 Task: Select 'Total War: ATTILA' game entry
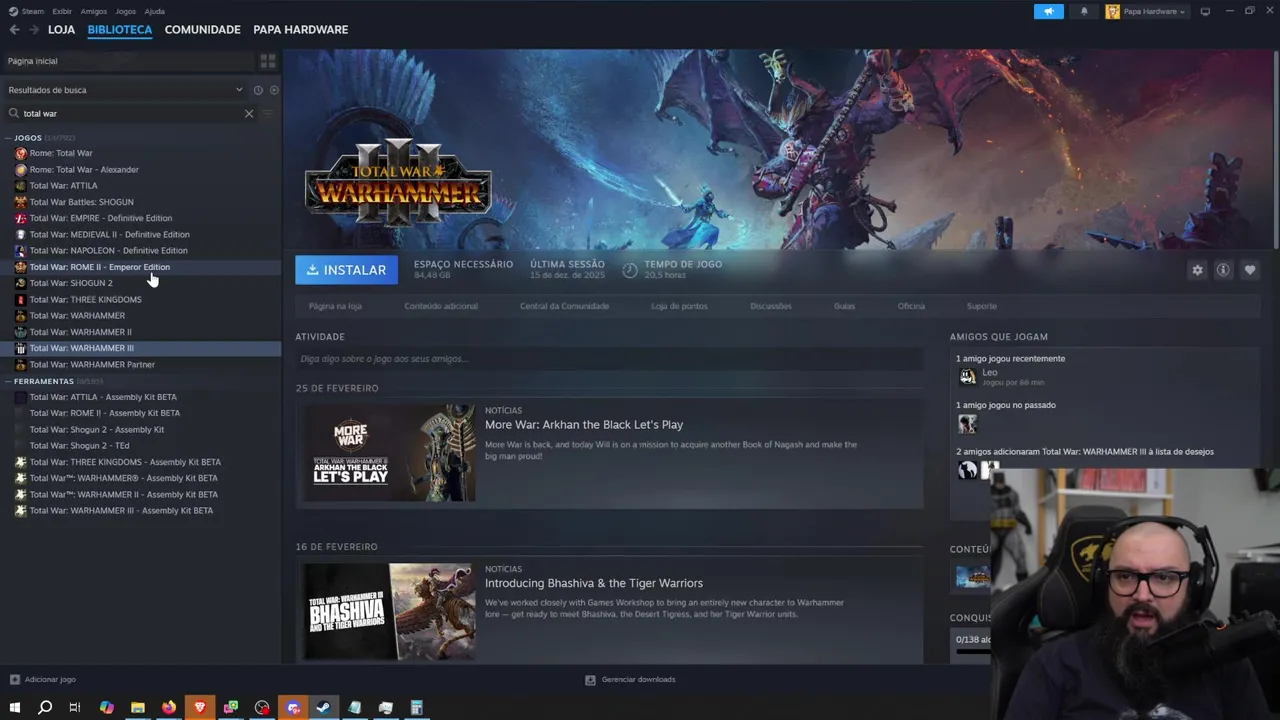pos(64,186)
